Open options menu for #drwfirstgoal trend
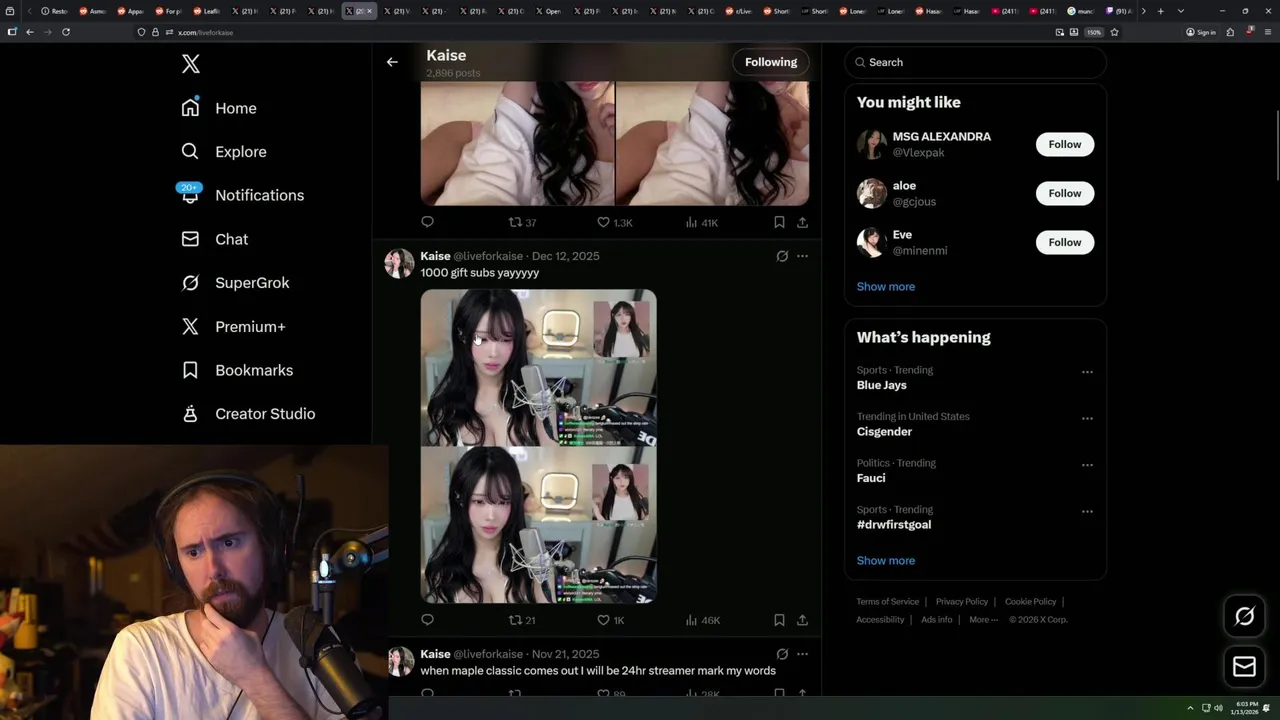1280x720 pixels. (1087, 512)
